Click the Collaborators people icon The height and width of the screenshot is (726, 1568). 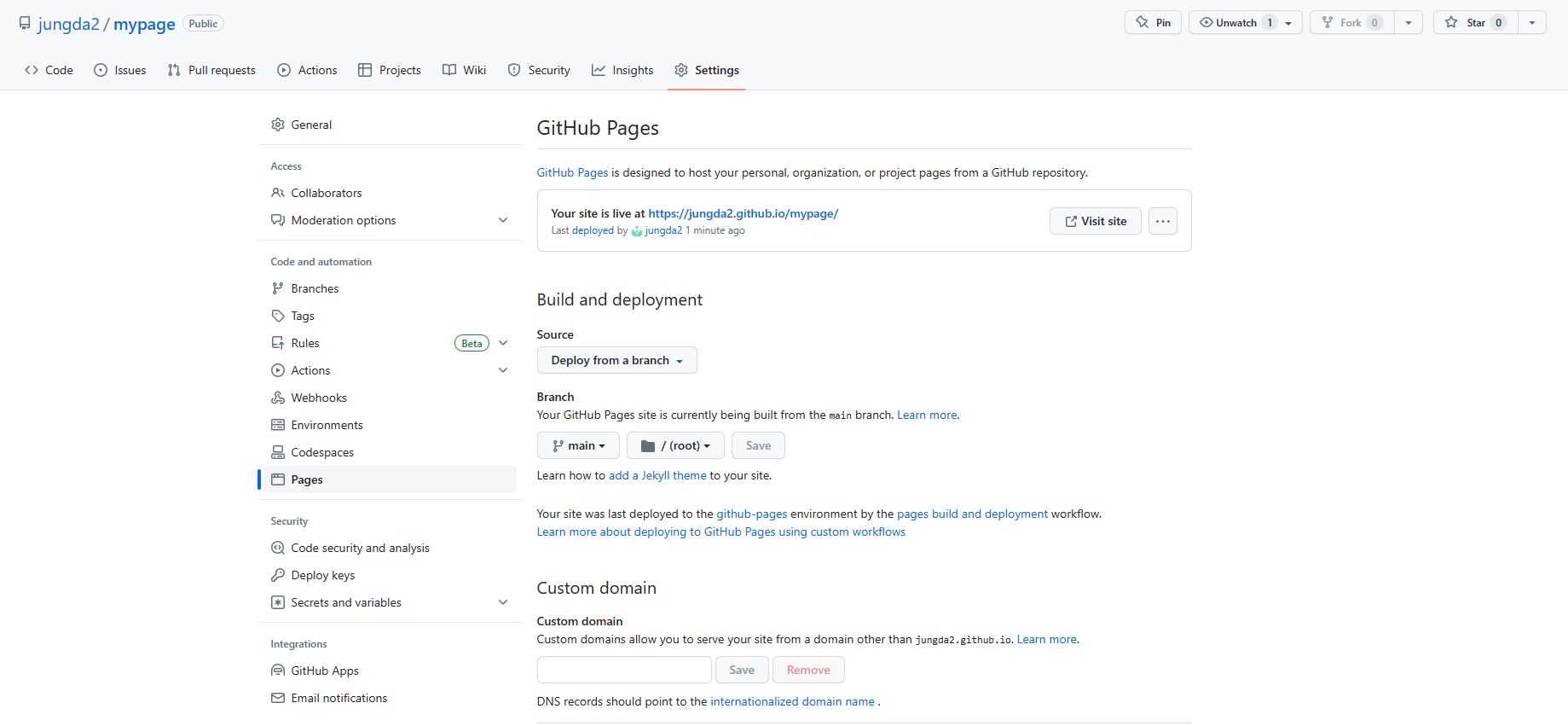click(278, 193)
